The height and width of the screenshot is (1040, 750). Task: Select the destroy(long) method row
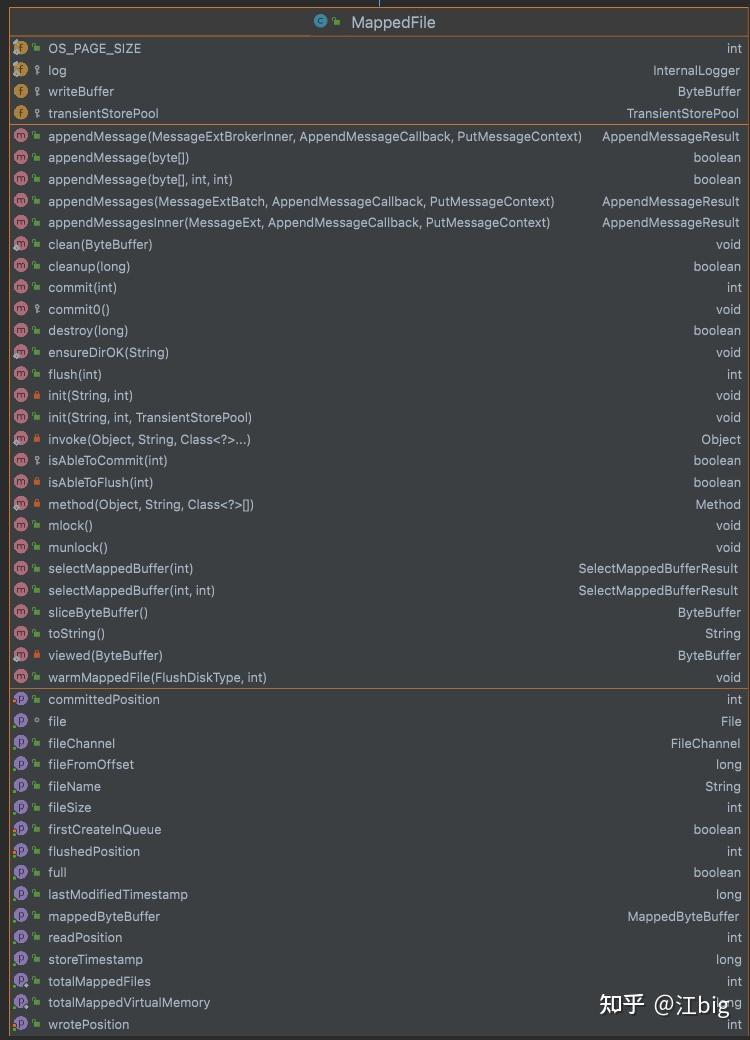(x=89, y=330)
